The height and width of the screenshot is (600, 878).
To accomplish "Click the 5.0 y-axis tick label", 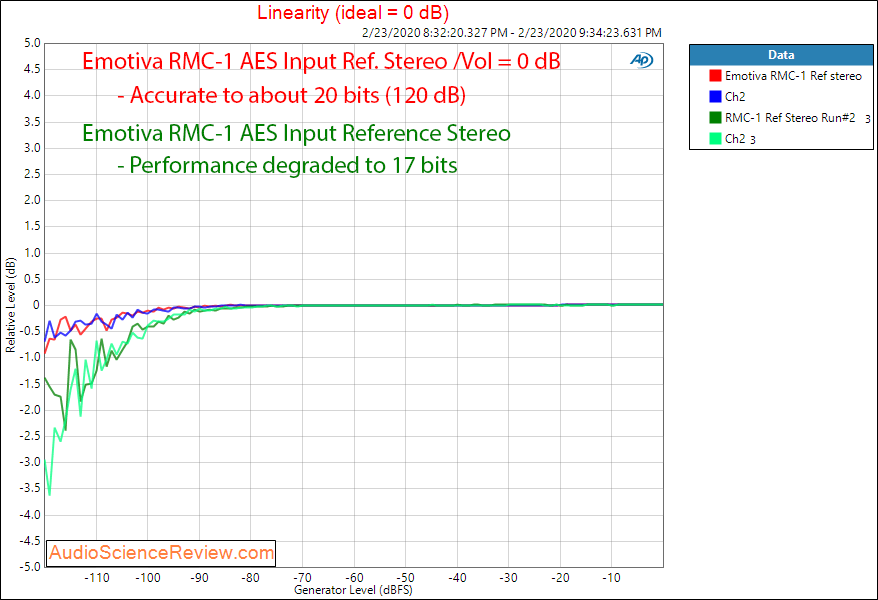I will click(32, 43).
